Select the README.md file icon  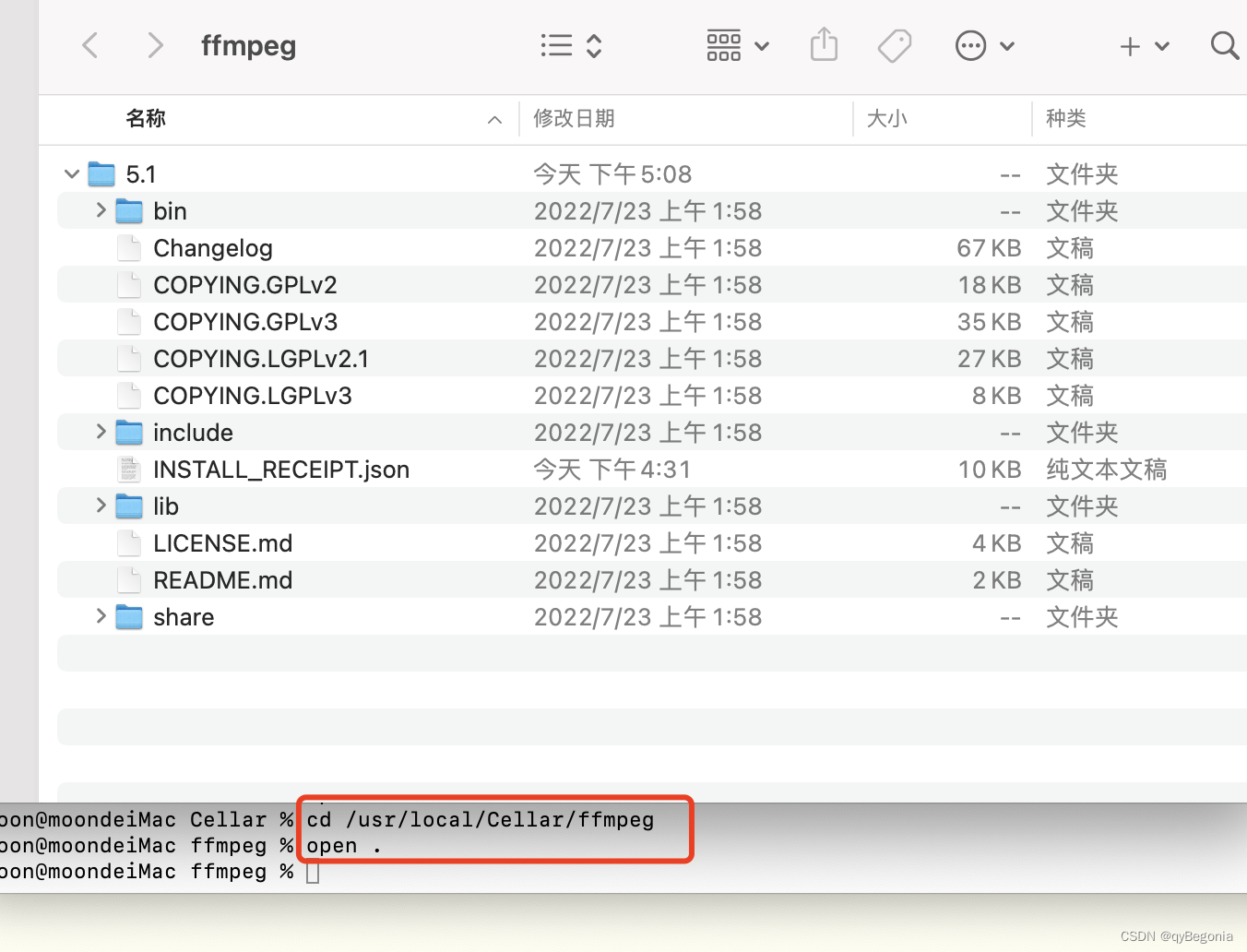click(129, 580)
